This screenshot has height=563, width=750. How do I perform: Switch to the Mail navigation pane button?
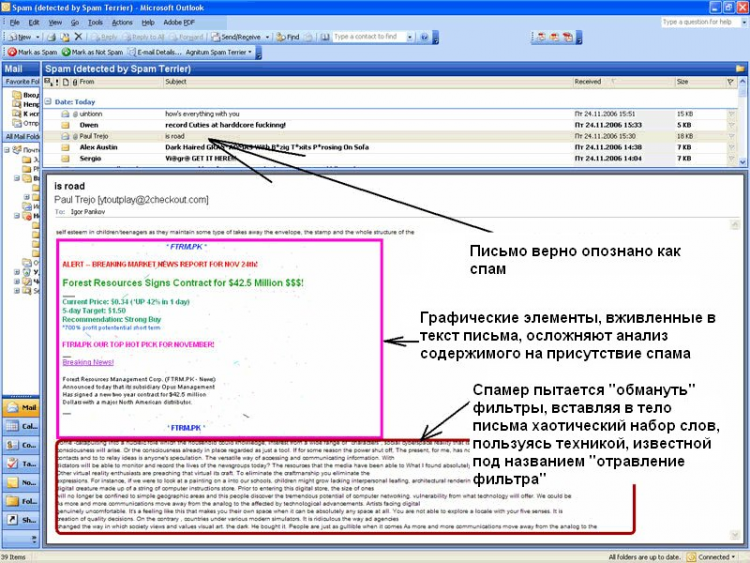pyautogui.click(x=22, y=408)
